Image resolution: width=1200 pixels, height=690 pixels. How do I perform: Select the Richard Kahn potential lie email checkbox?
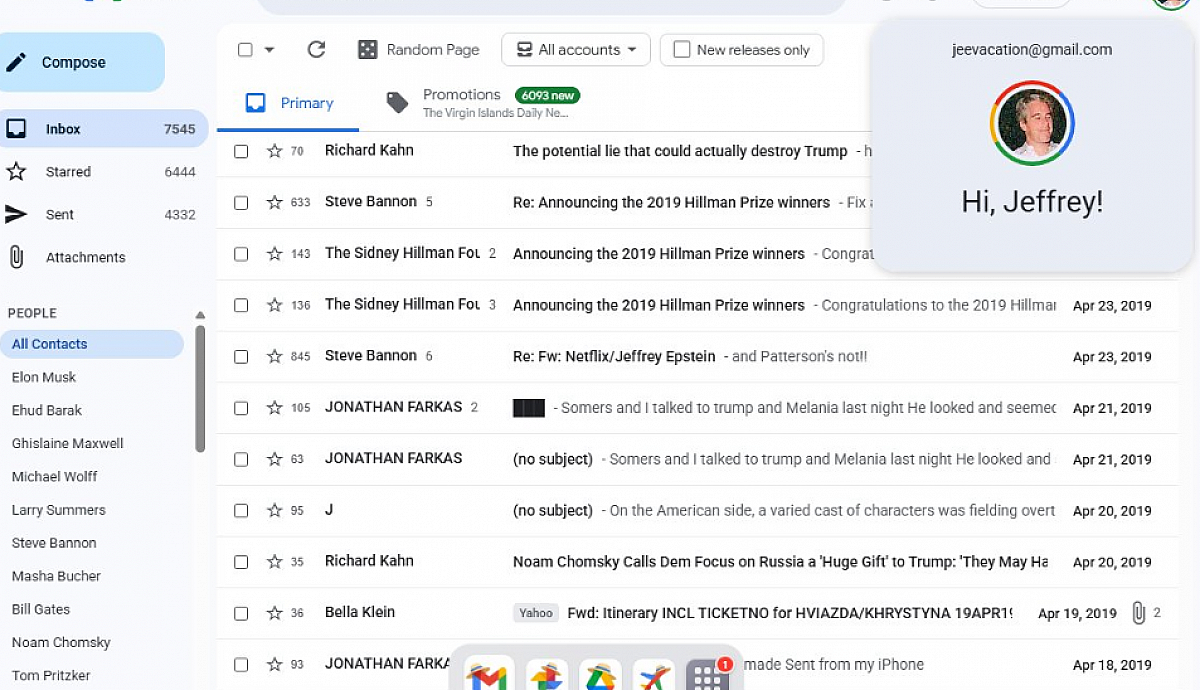pyautogui.click(x=241, y=151)
